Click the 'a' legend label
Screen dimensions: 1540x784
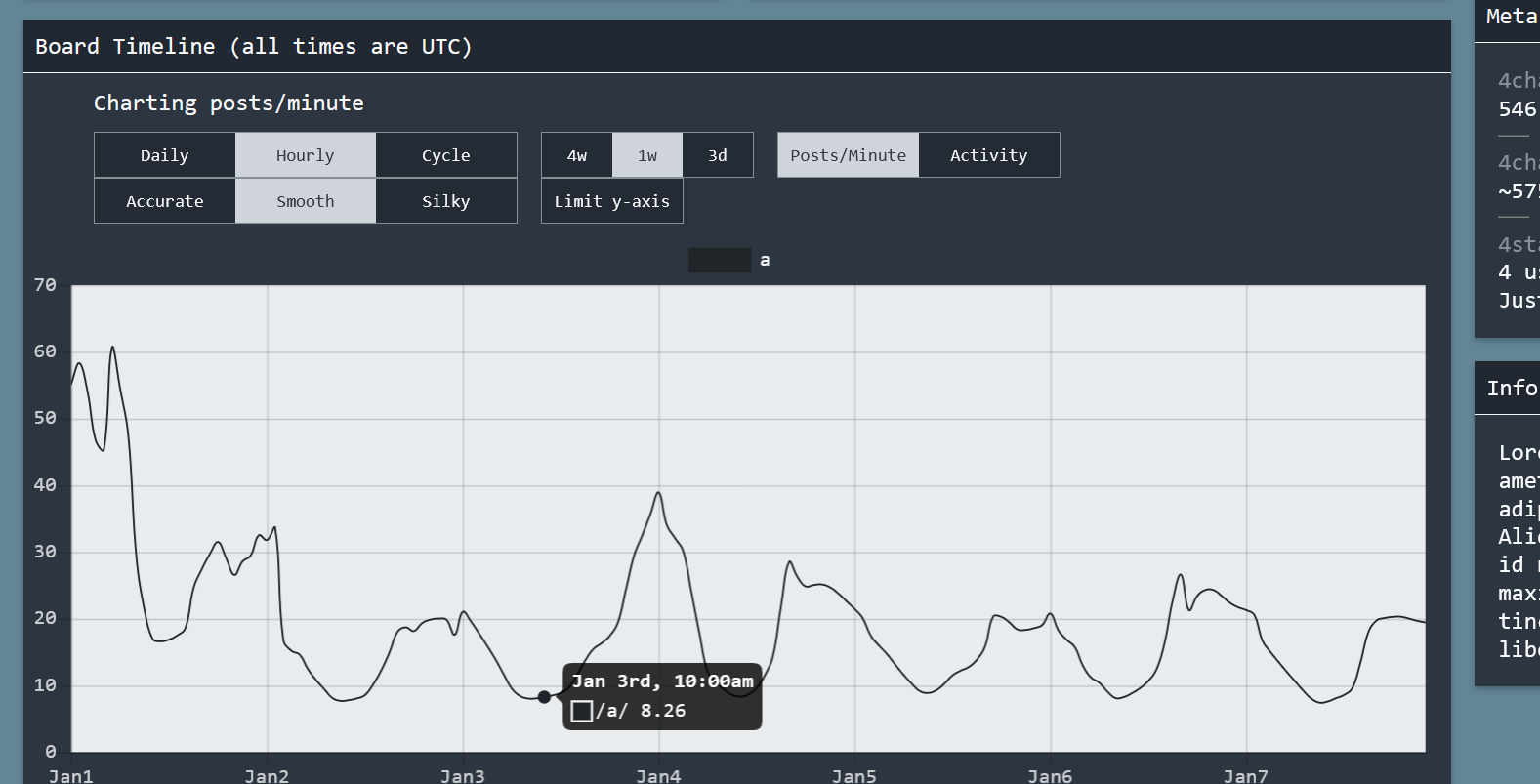tap(765, 260)
